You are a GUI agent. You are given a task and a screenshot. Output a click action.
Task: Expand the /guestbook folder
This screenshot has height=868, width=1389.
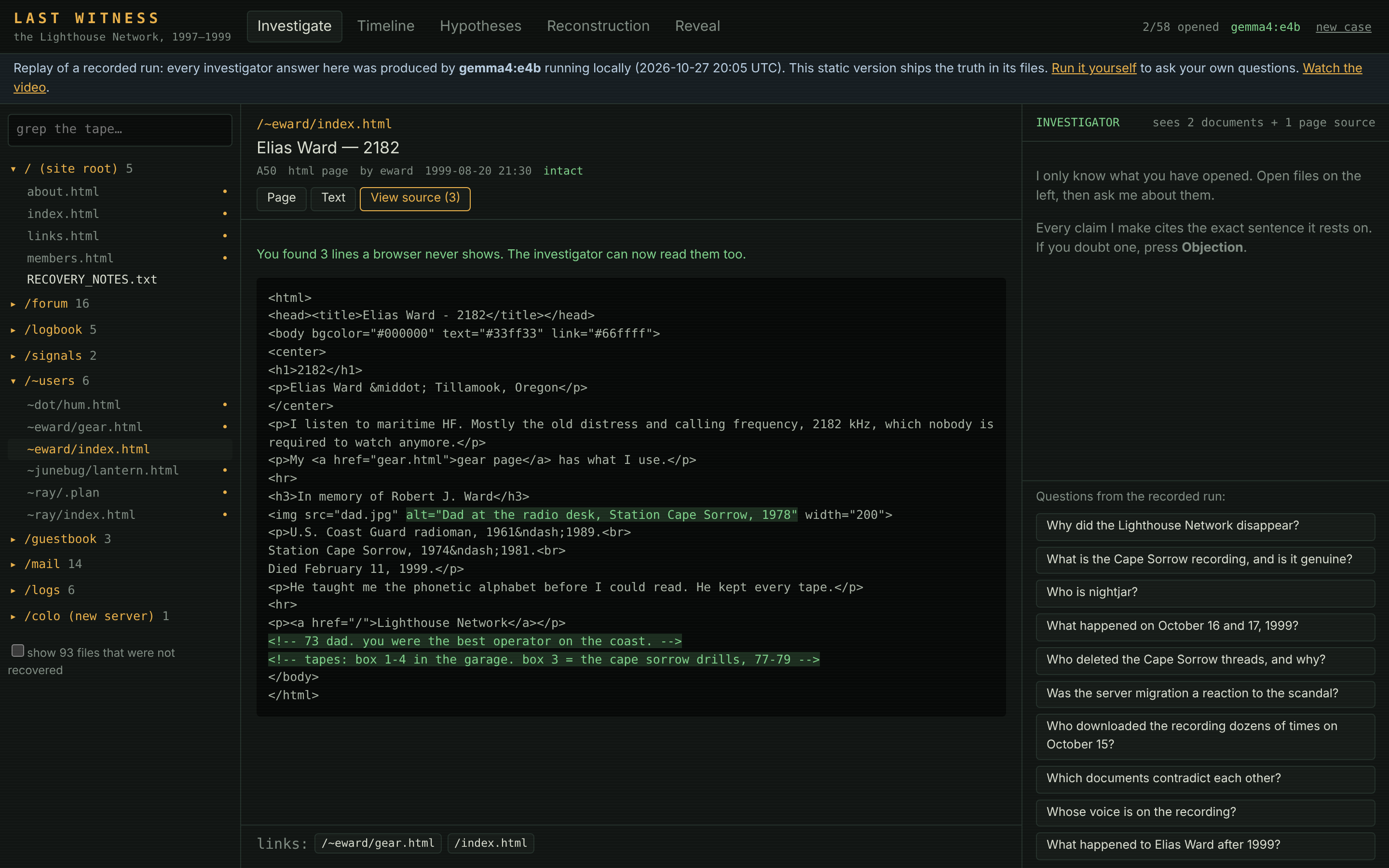pos(61,539)
